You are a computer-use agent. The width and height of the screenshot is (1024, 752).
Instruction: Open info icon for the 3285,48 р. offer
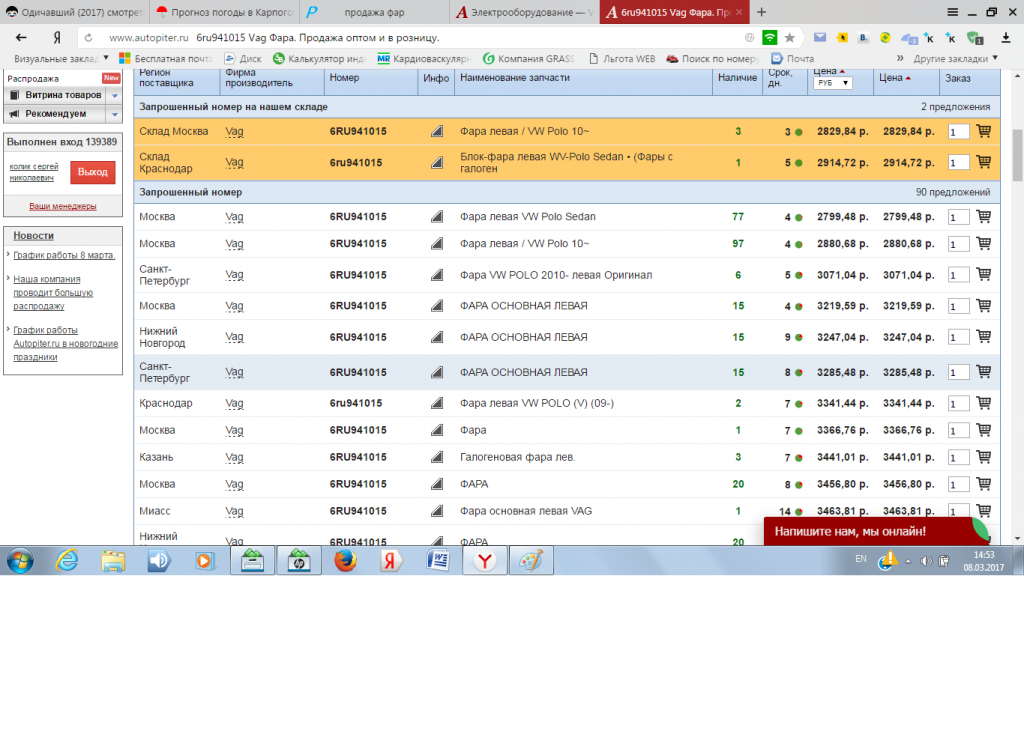(437, 372)
